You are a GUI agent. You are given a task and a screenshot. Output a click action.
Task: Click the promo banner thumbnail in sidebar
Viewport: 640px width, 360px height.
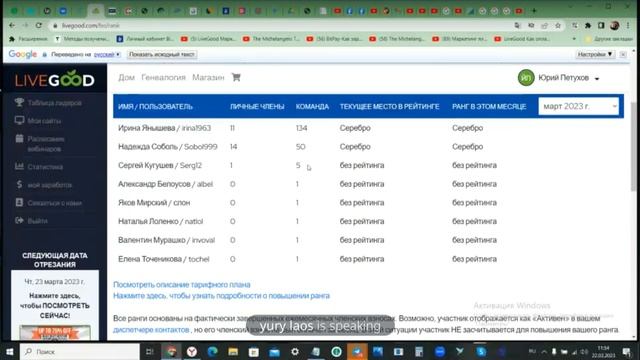coord(55,333)
